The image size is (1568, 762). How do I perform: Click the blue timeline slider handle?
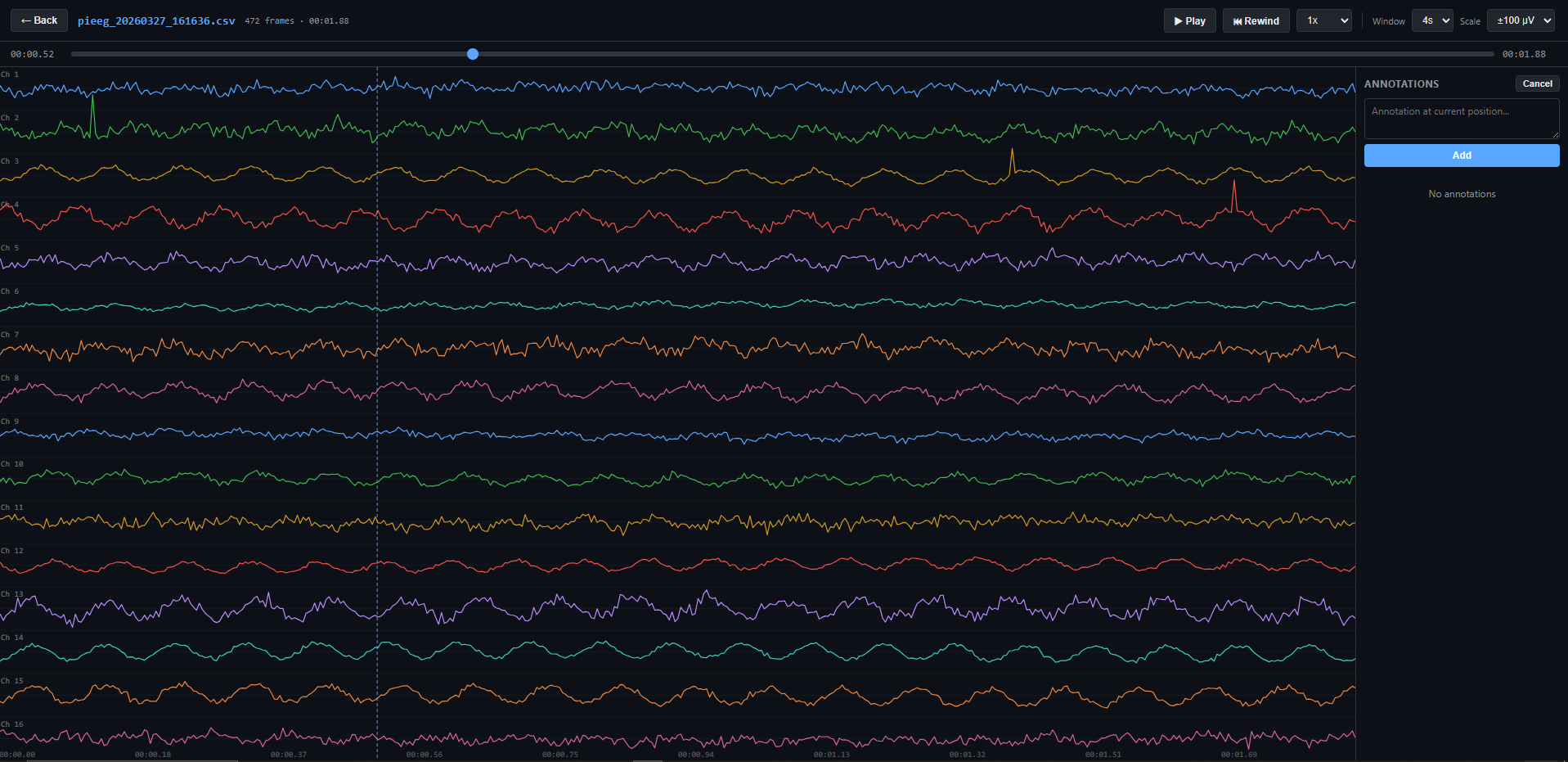(x=473, y=54)
